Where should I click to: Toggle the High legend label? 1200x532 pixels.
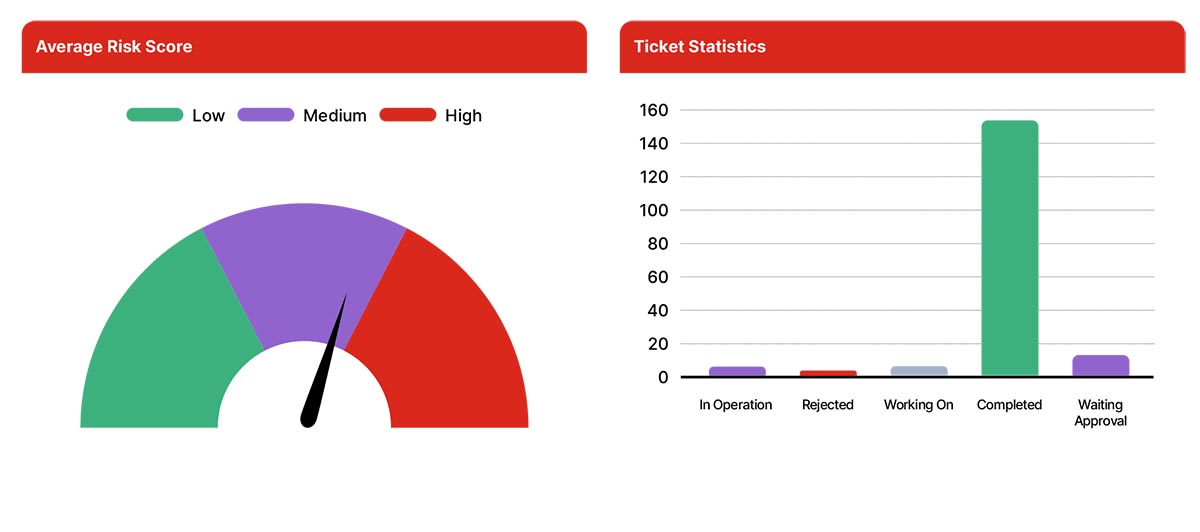[x=463, y=116]
